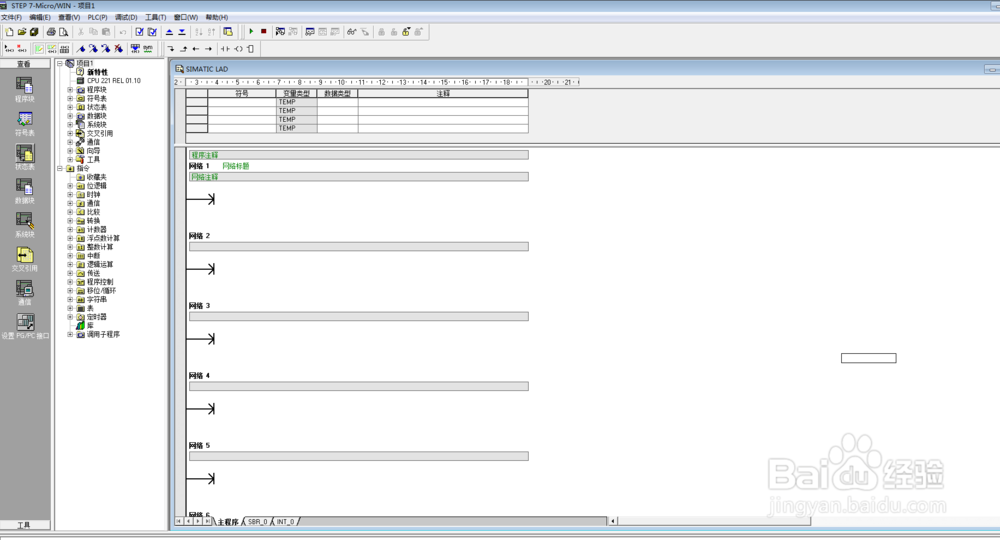Click the yellow unlock force icon
The height and width of the screenshot is (540, 1000).
click(406, 32)
